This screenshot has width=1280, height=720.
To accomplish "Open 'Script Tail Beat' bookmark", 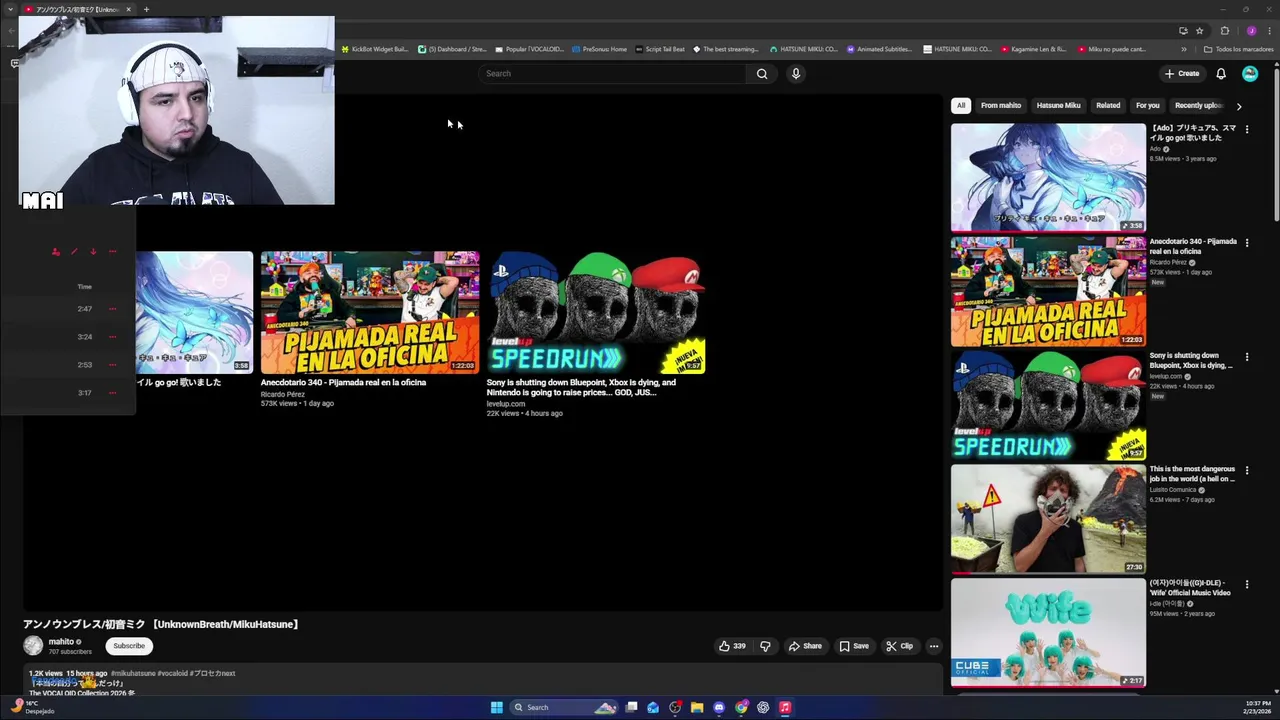I will point(660,49).
